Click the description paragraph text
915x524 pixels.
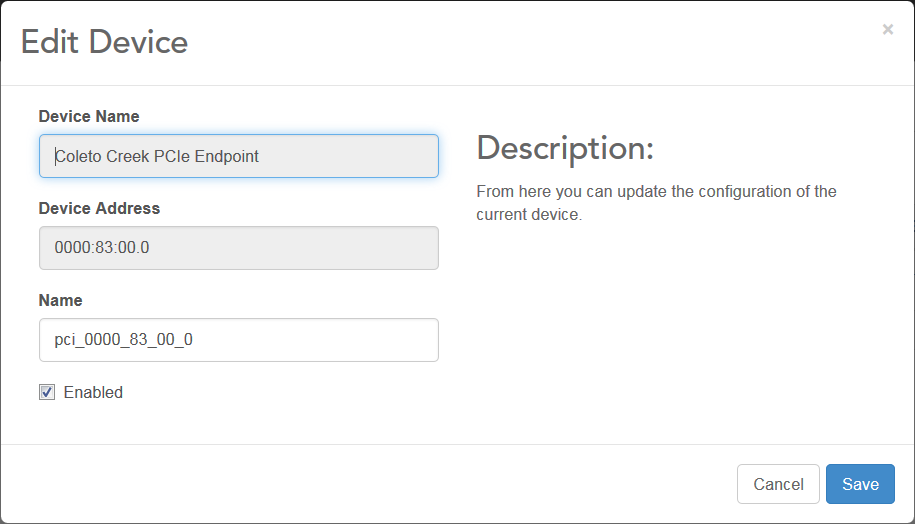coord(655,202)
